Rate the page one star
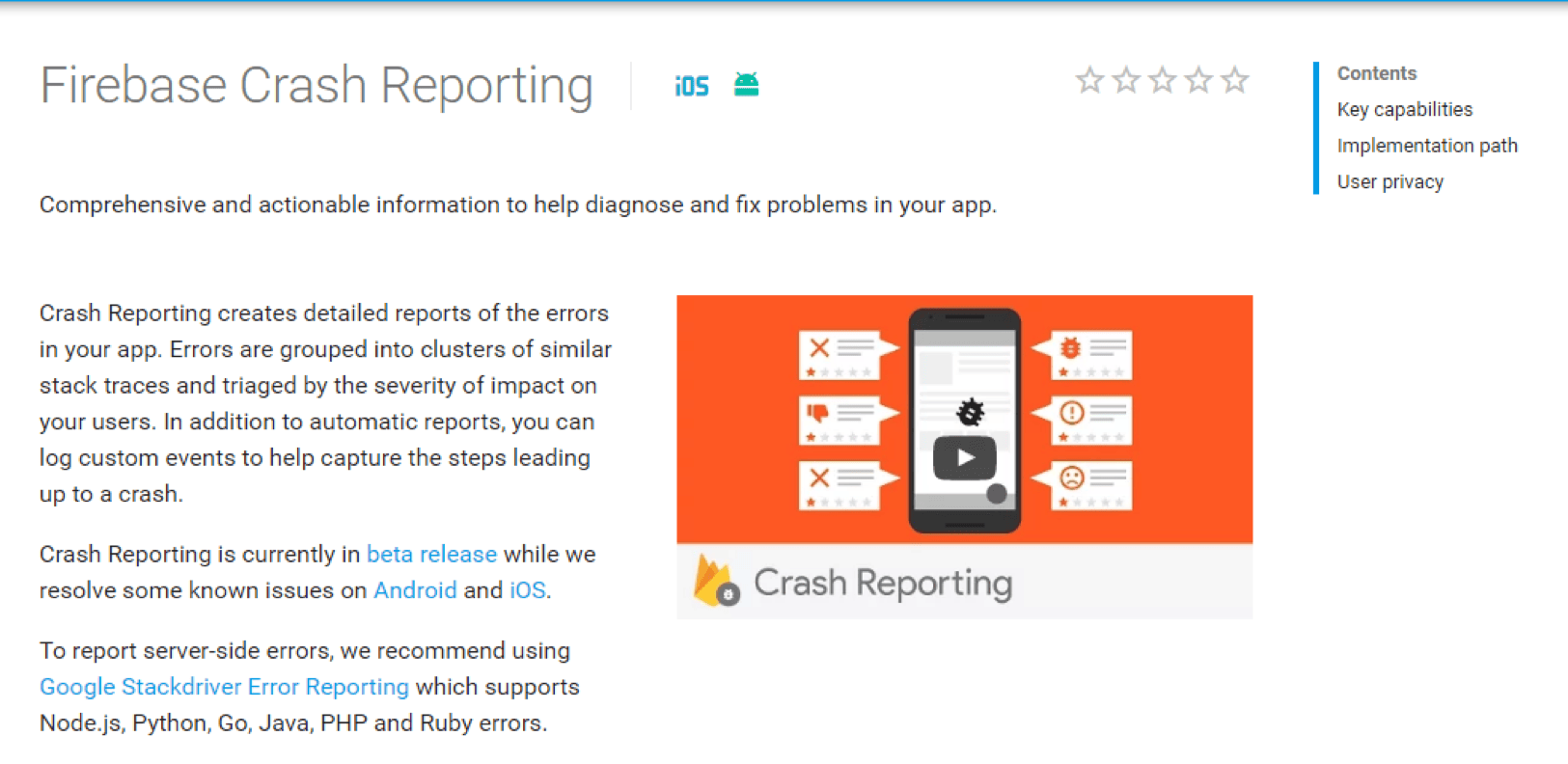 pos(1089,80)
